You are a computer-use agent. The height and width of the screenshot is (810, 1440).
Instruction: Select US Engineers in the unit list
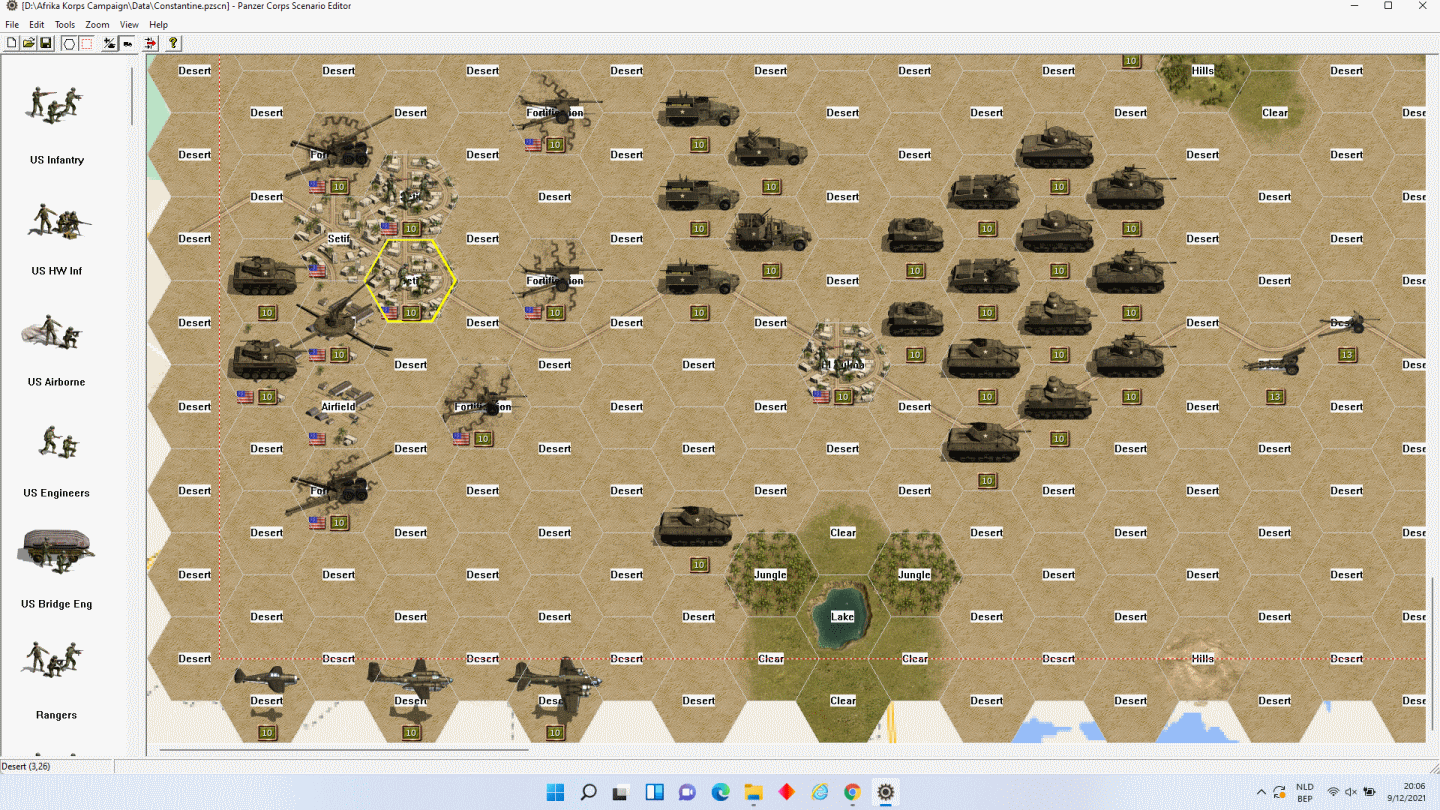(57, 460)
